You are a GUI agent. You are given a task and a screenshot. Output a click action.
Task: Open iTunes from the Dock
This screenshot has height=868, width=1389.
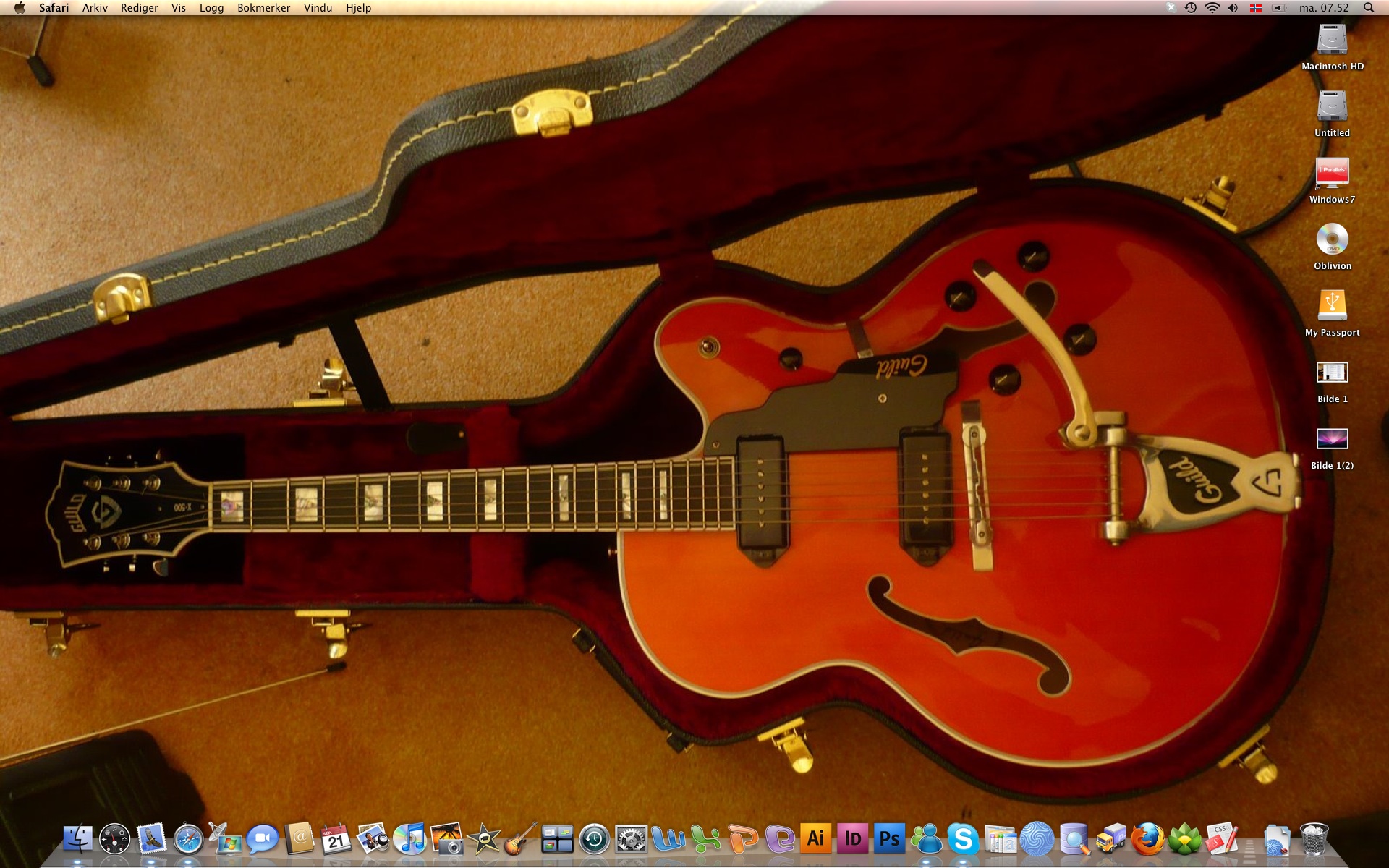[x=409, y=839]
